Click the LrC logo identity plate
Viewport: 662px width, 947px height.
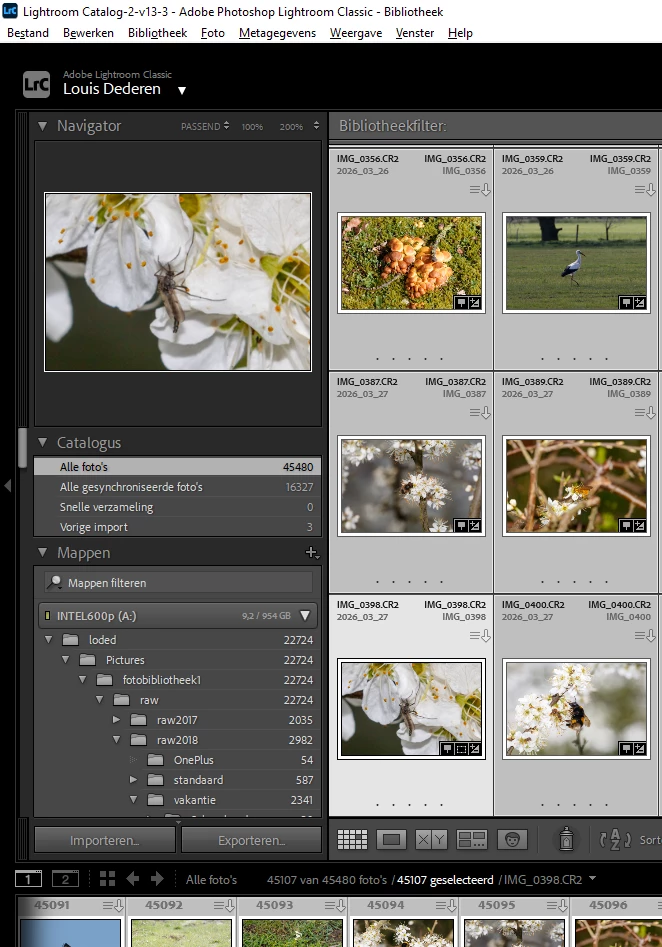36,85
